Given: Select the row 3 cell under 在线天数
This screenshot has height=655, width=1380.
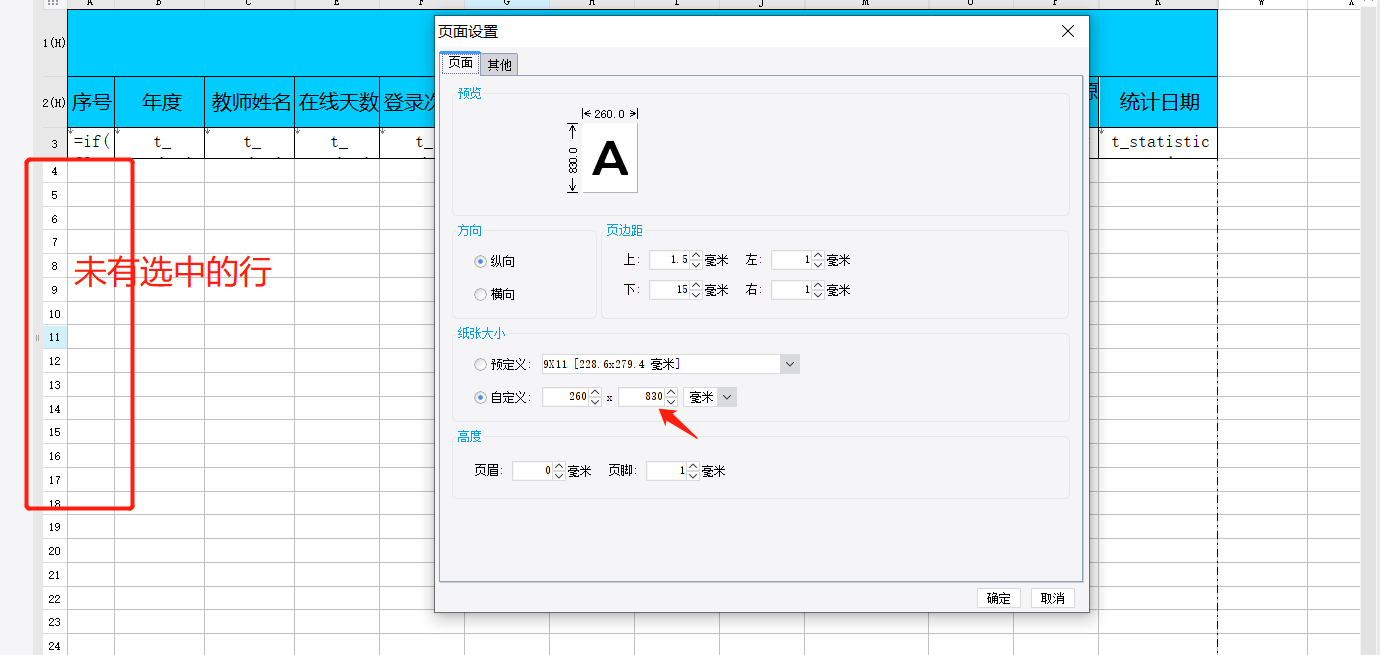Looking at the screenshot, I should point(337,143).
